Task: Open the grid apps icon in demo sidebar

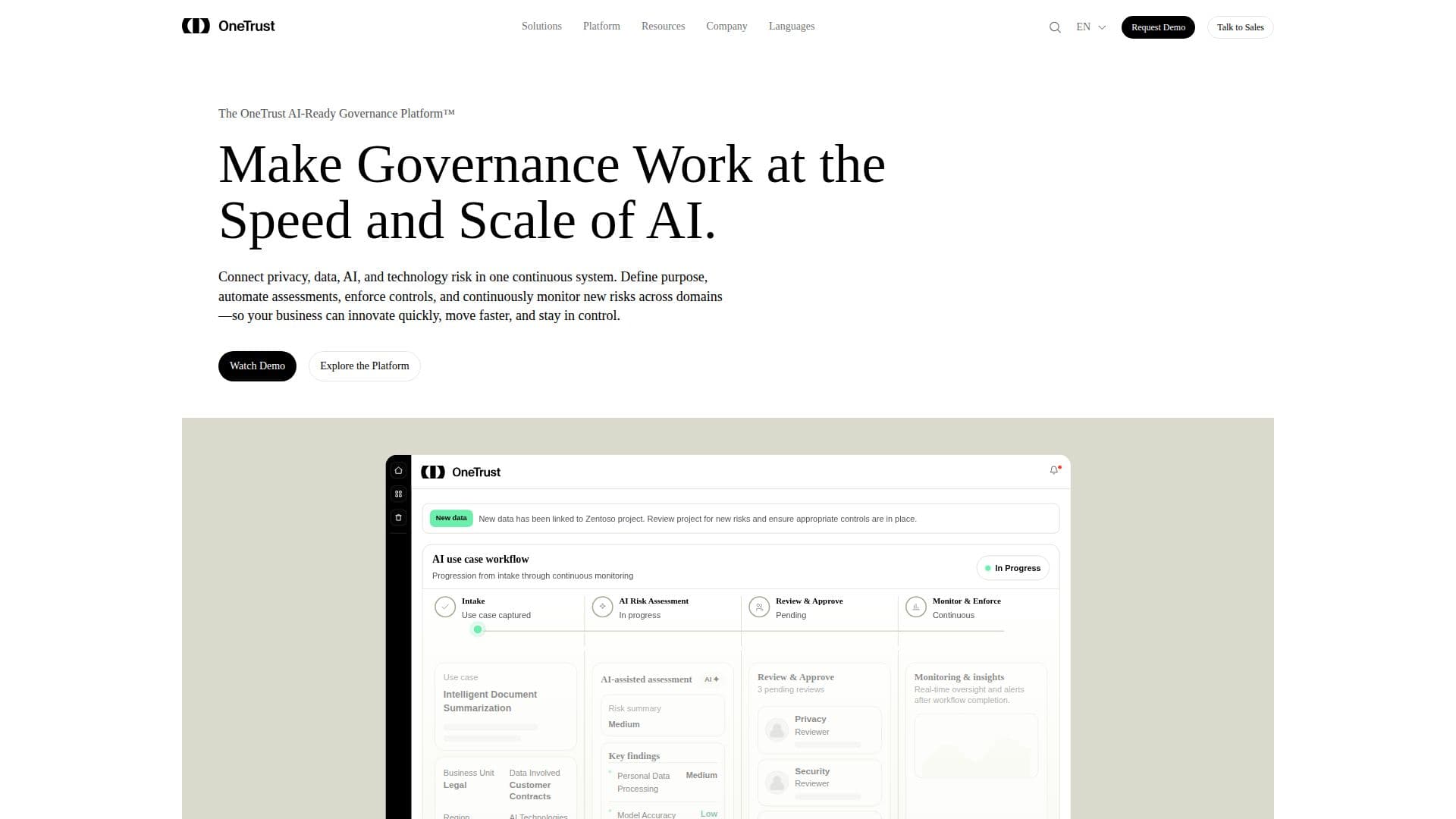Action: (x=398, y=494)
